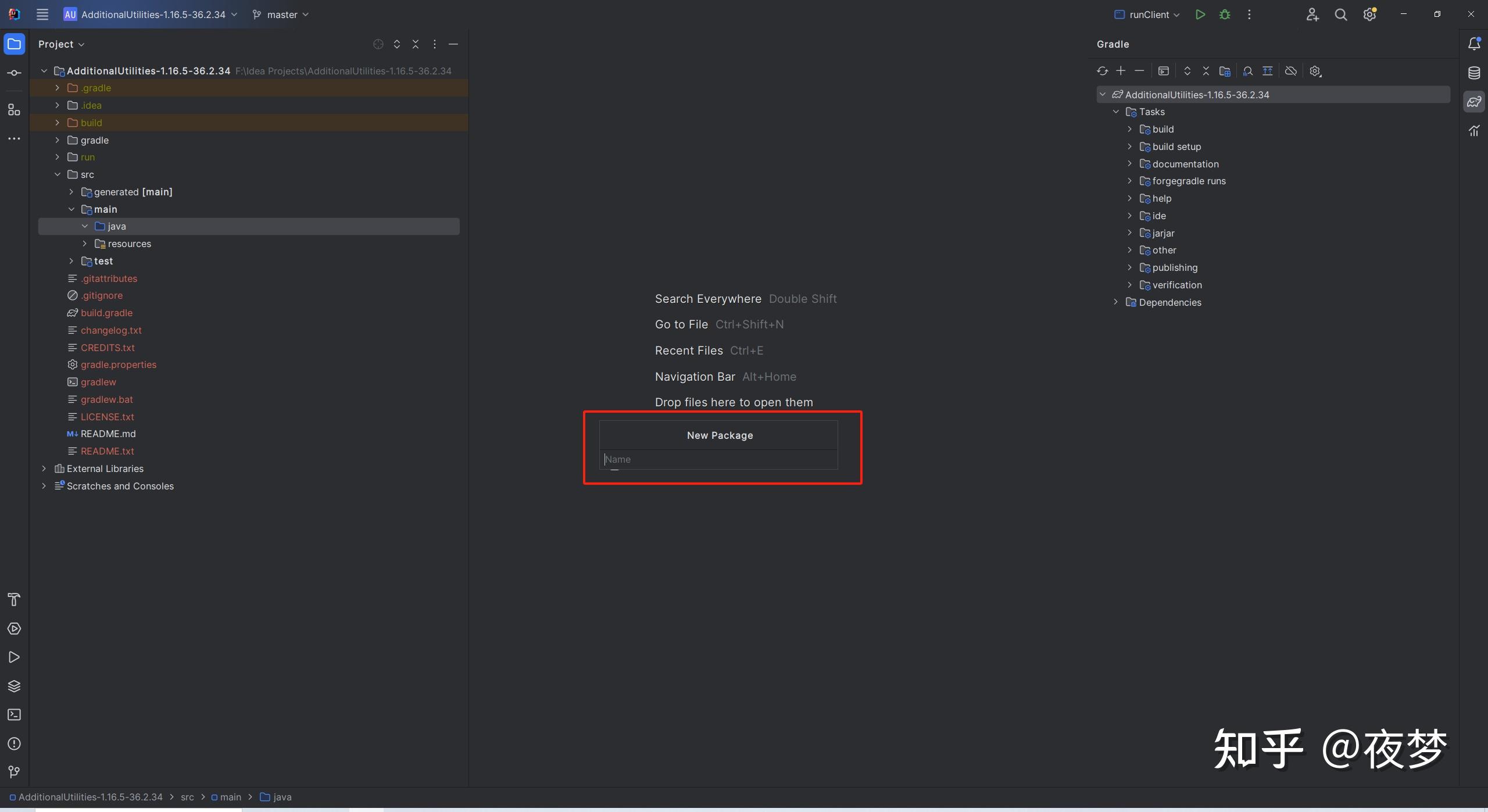Open Project view selector menu
The width and height of the screenshot is (1488, 812).
(x=61, y=44)
